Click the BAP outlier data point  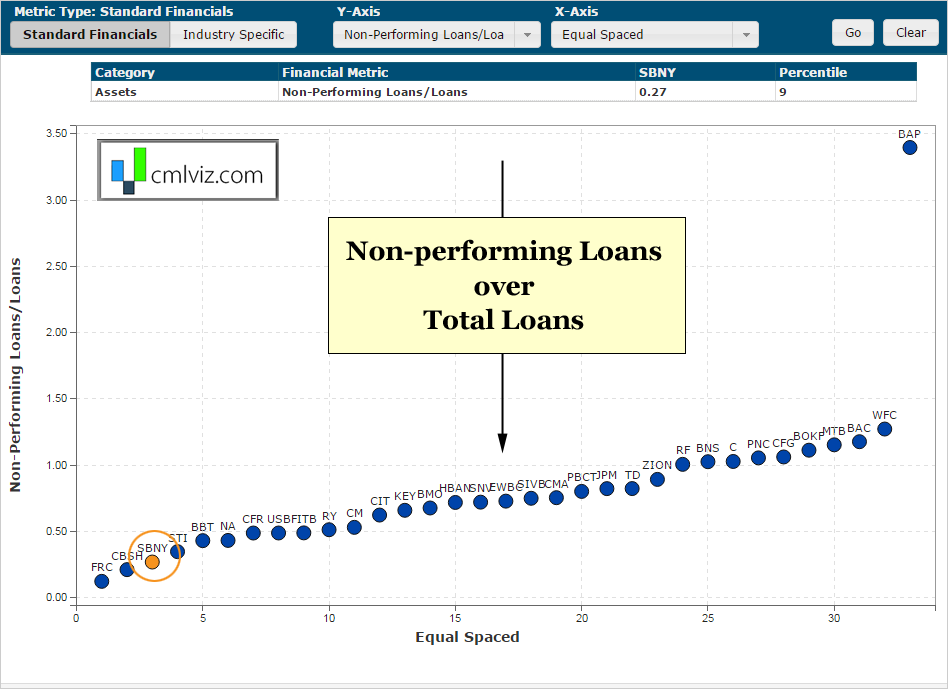909,147
